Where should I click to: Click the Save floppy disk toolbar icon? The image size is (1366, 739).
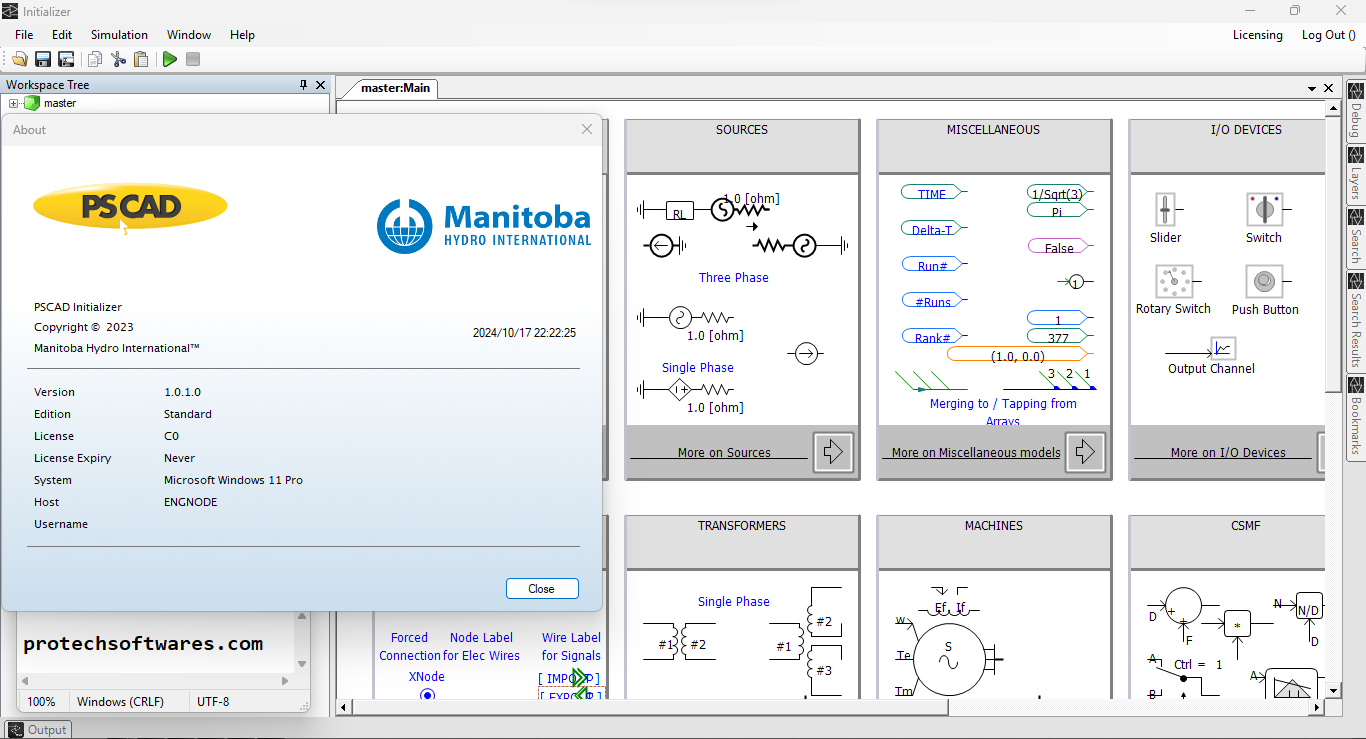tap(43, 59)
